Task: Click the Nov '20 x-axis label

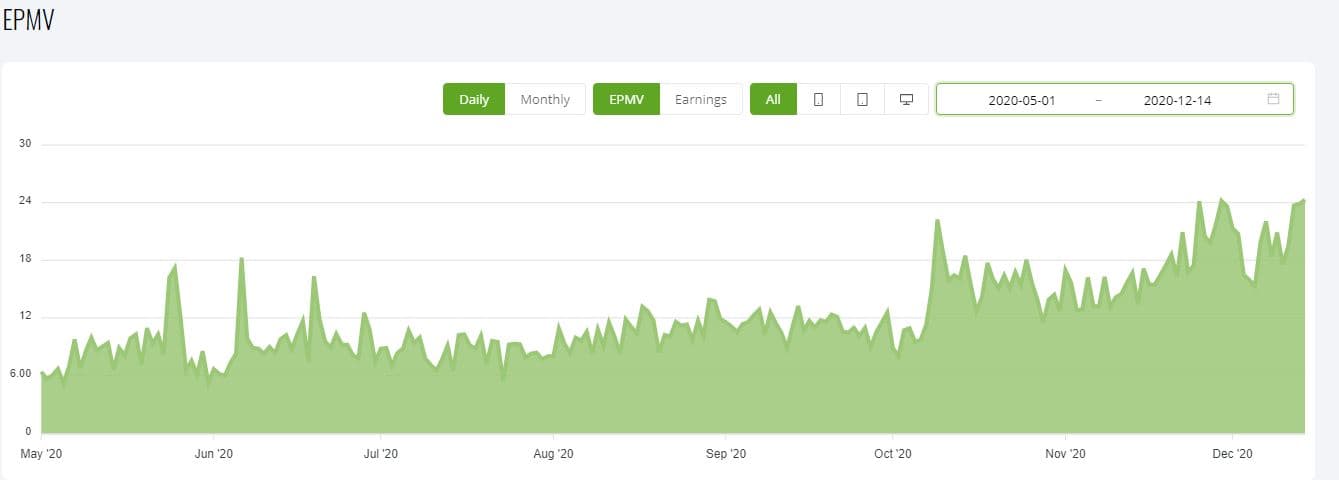Action: coord(1065,454)
